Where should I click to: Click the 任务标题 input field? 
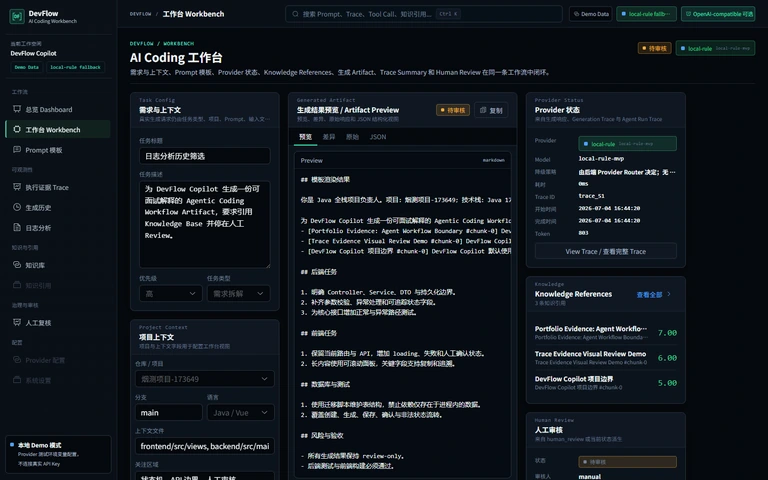(204, 156)
